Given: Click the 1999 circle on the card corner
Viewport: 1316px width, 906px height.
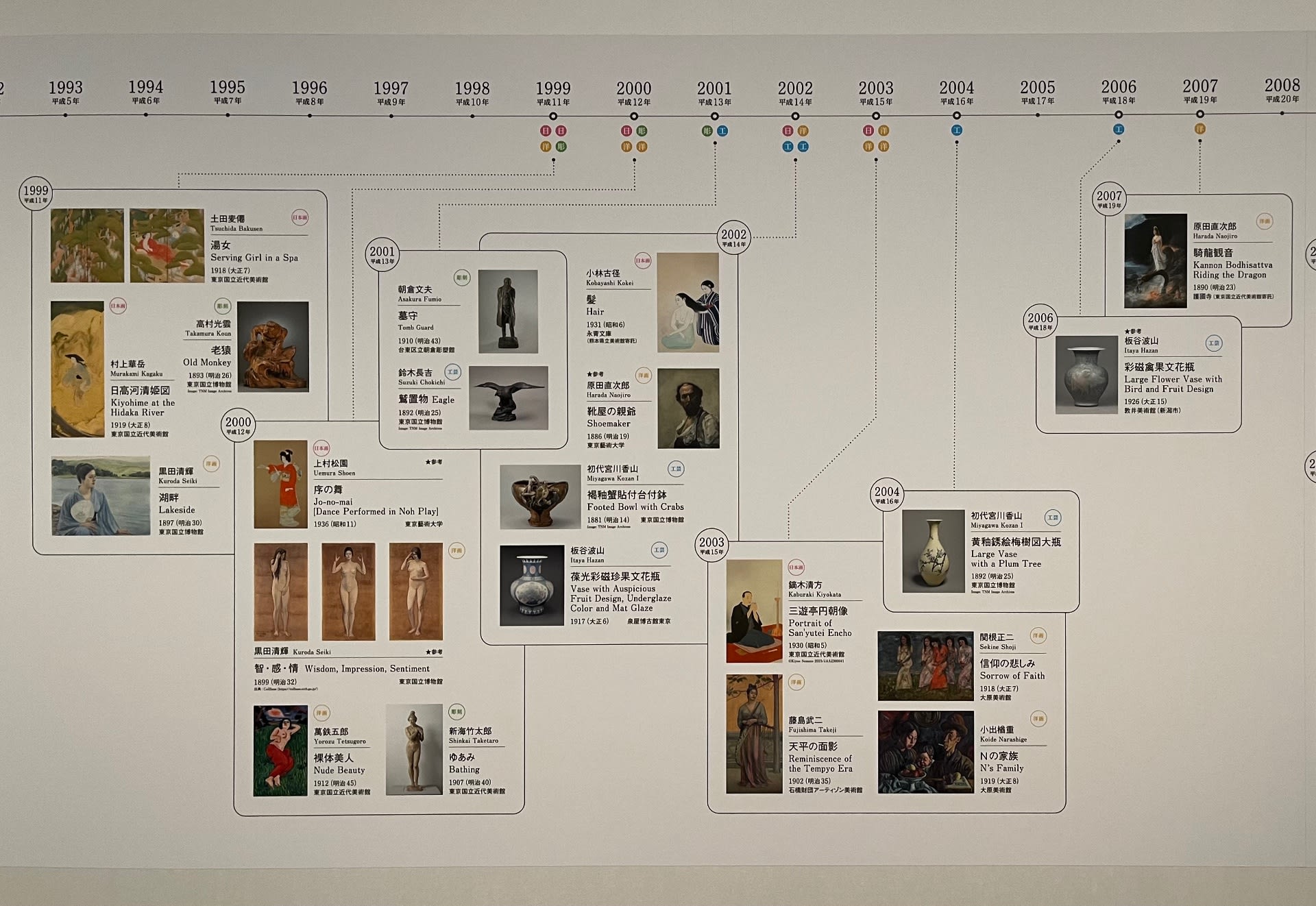Looking at the screenshot, I should point(36,194).
